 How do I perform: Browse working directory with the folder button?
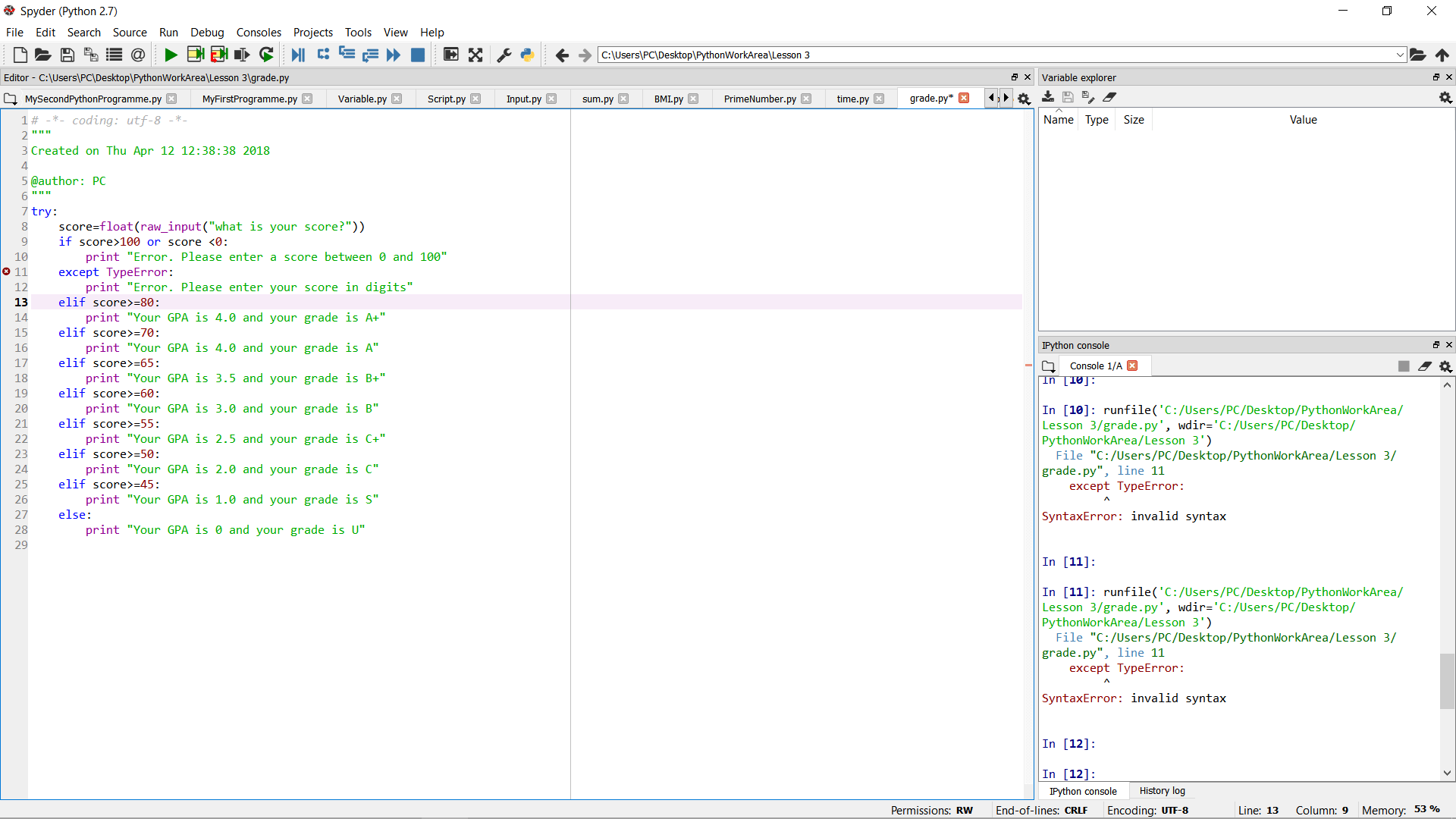(1417, 55)
